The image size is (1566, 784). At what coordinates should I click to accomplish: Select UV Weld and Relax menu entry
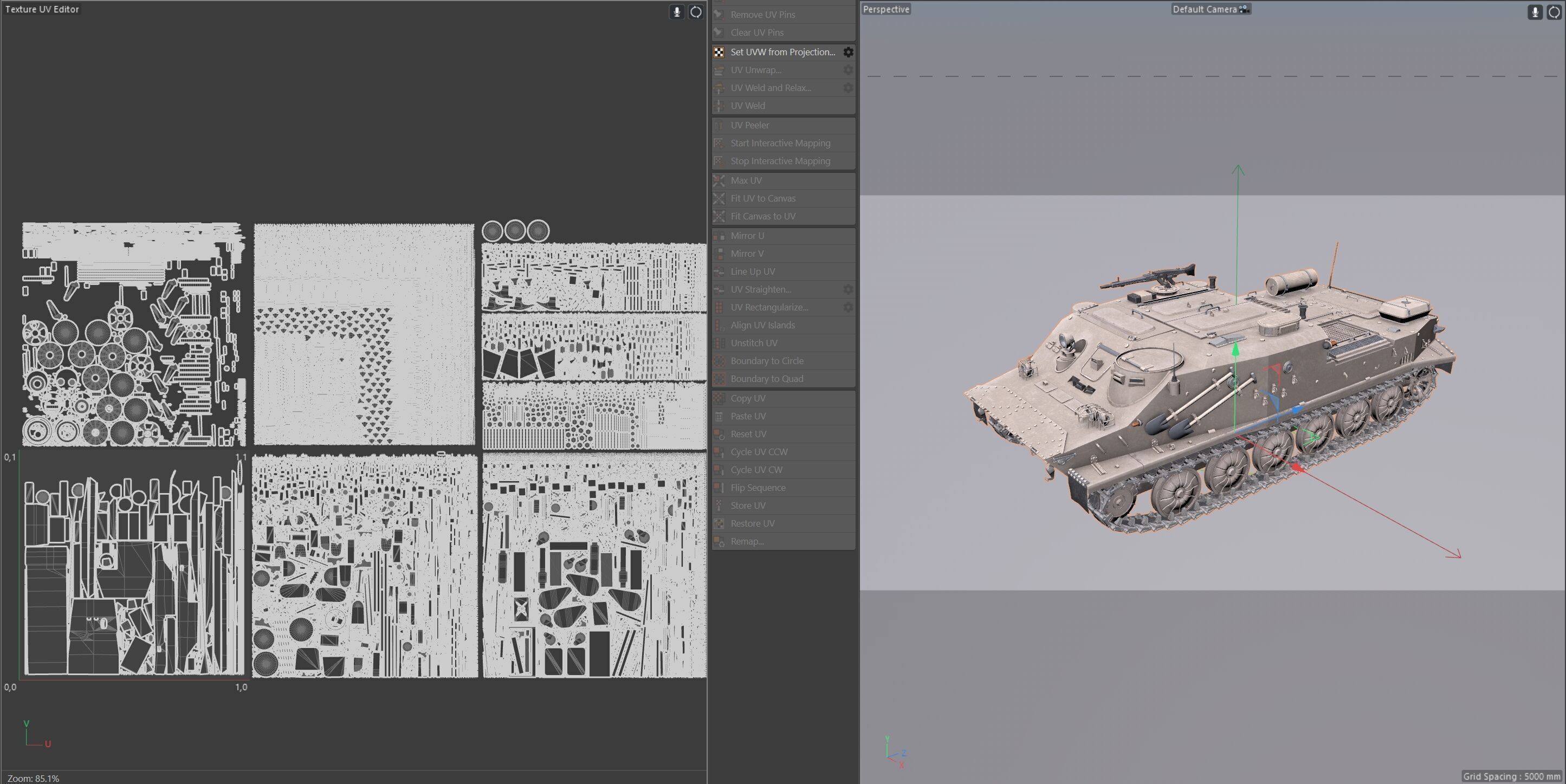(770, 88)
